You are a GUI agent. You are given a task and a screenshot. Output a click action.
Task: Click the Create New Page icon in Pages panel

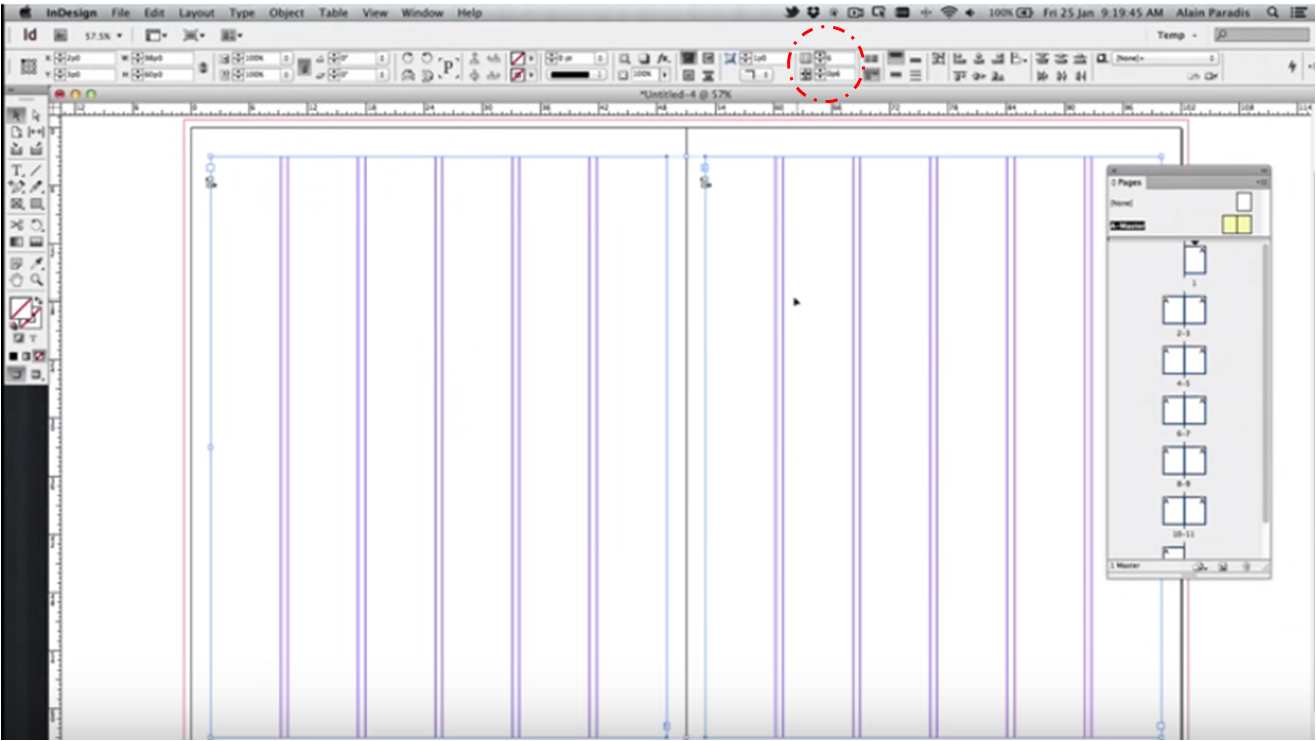click(x=1224, y=566)
